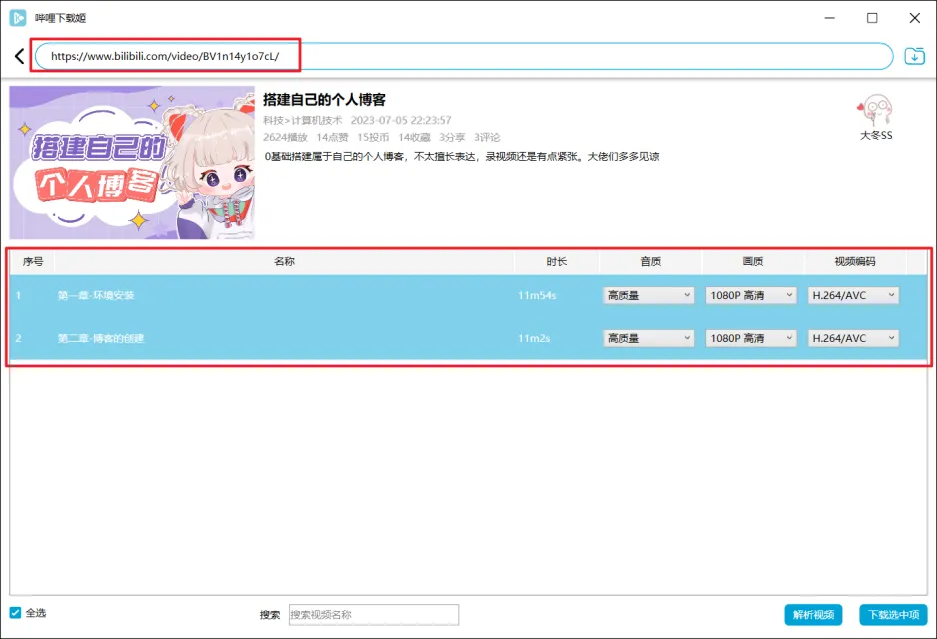The height and width of the screenshot is (639, 937).
Task: Sort by the 名称 column header
Action: (284, 261)
